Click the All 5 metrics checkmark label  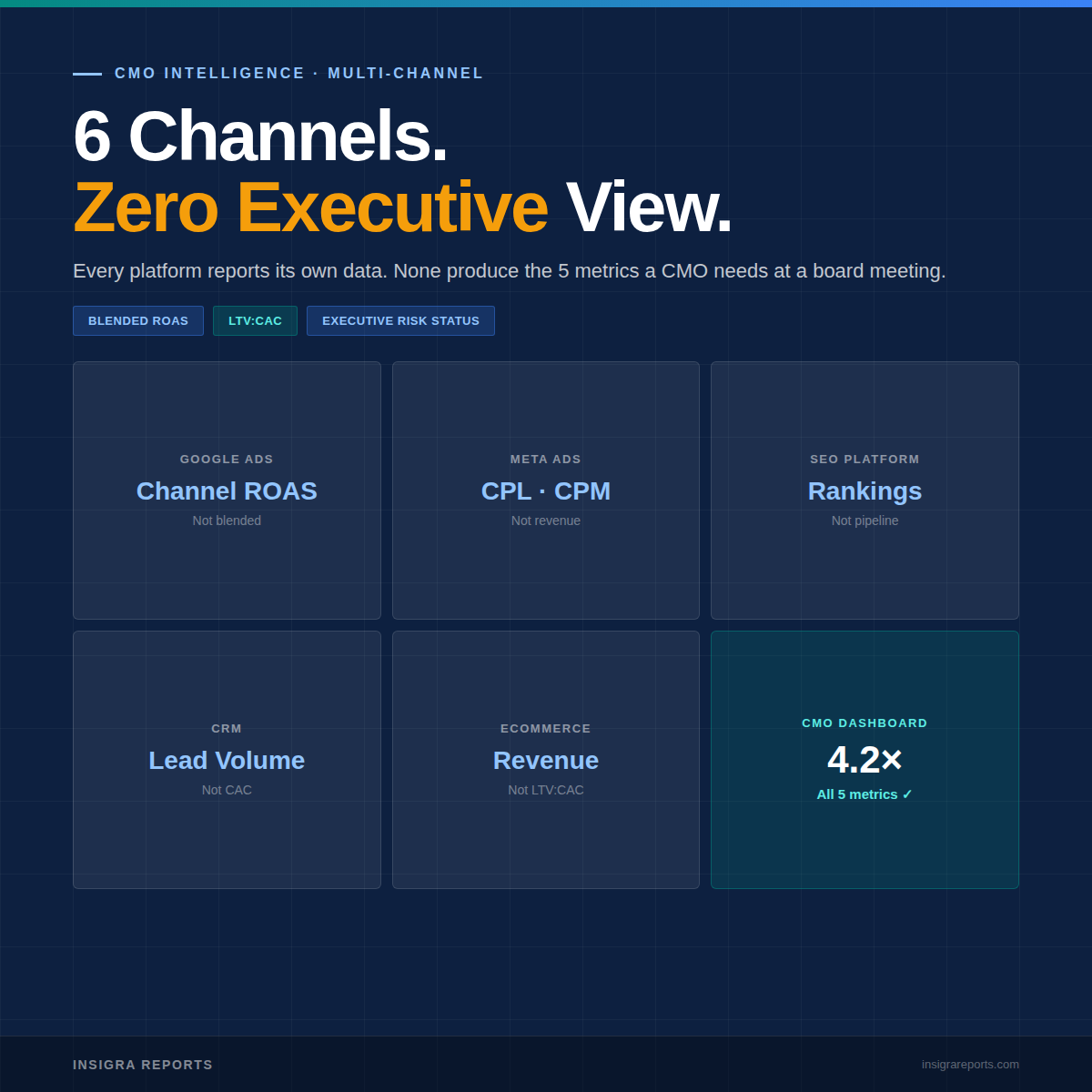(864, 794)
